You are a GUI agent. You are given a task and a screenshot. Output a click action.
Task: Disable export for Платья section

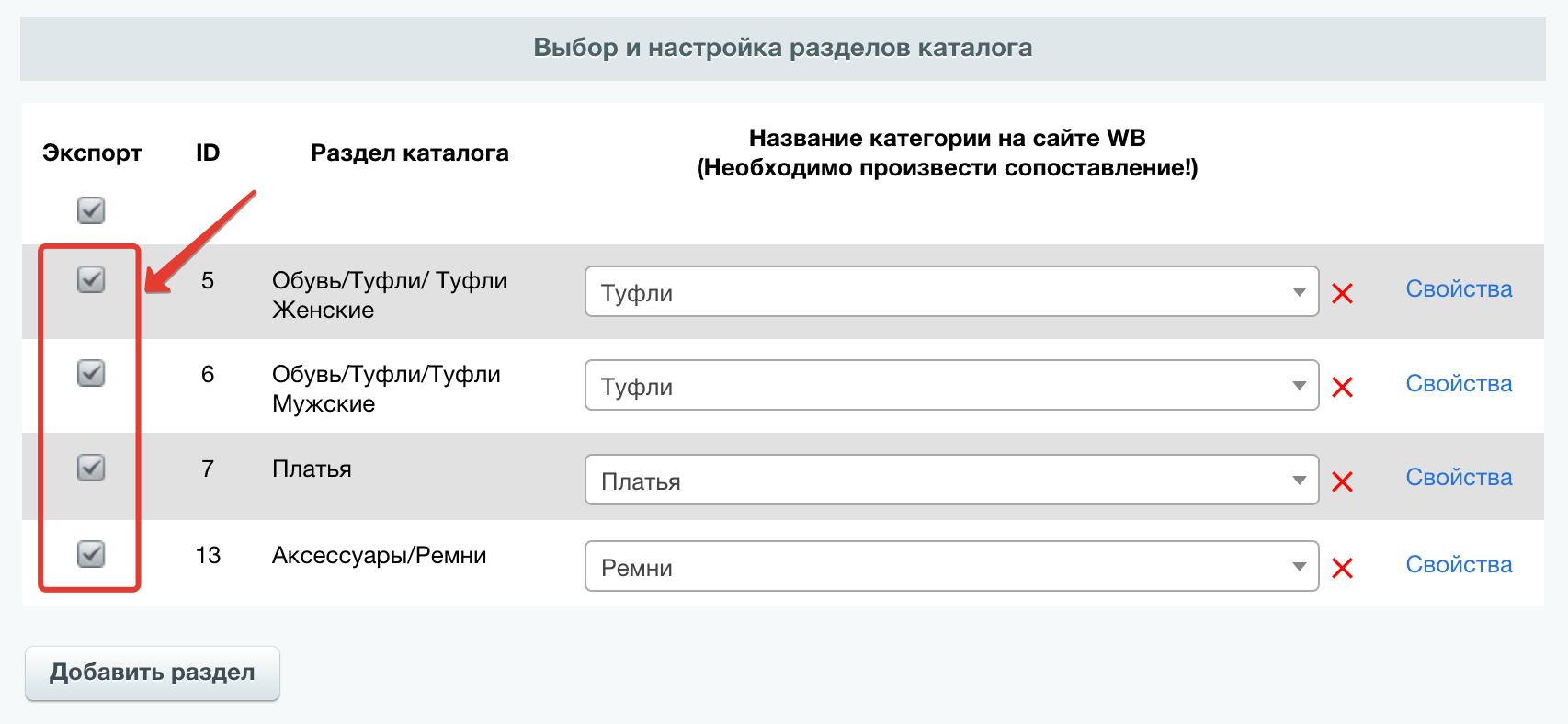pos(91,468)
